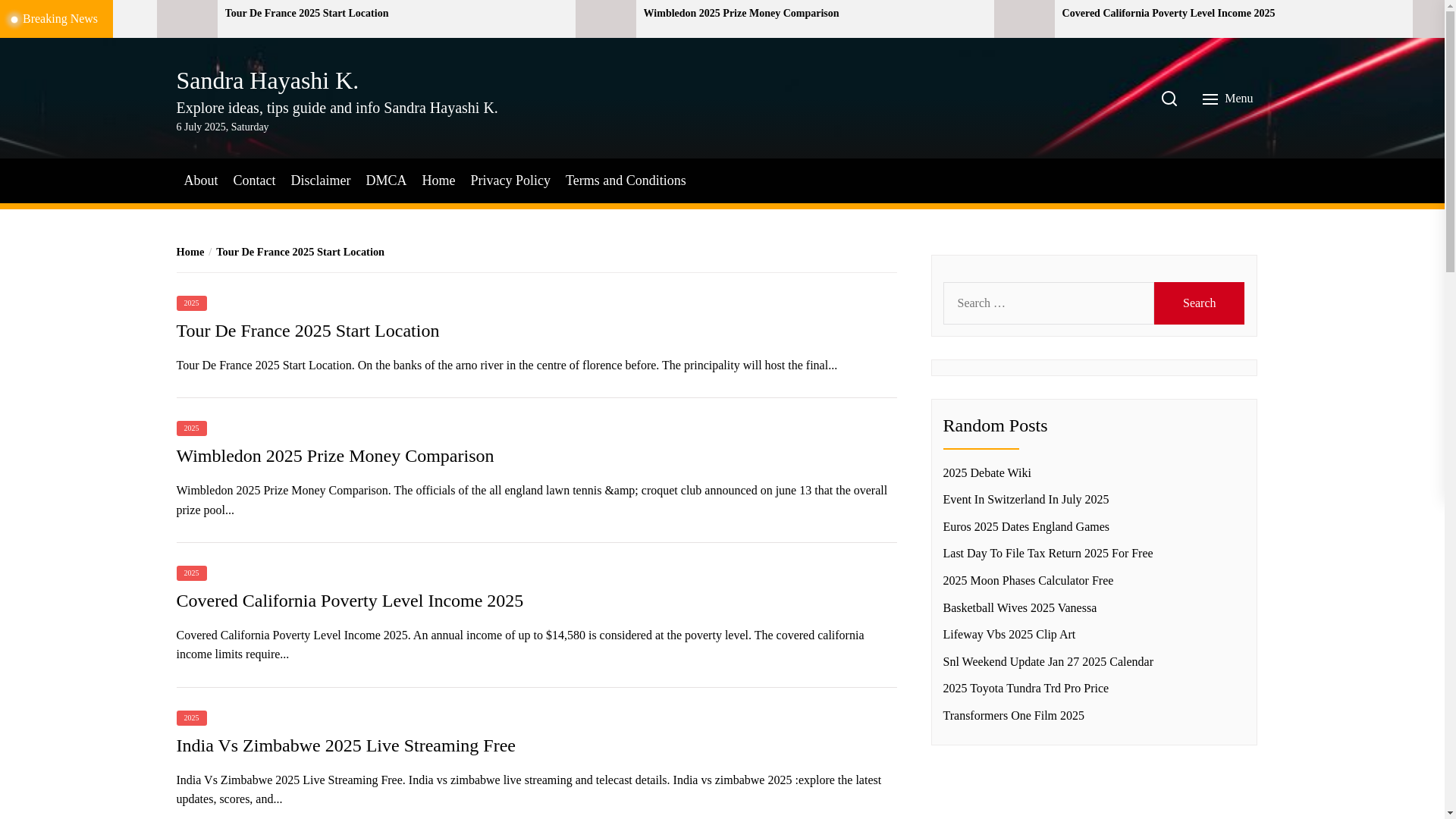Open the header search icon
This screenshot has height=819, width=1456.
click(1169, 99)
